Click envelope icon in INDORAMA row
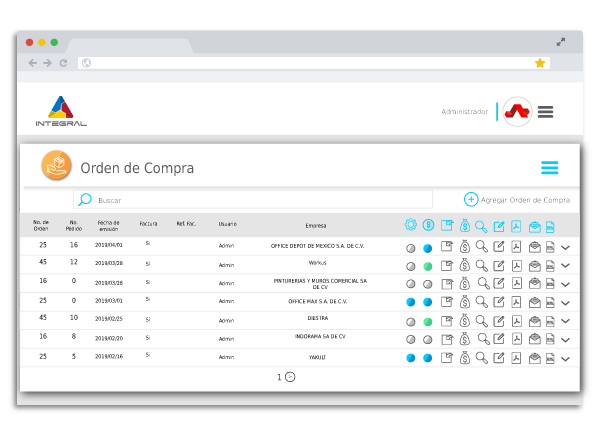The width and height of the screenshot is (600, 435). pyautogui.click(x=534, y=338)
